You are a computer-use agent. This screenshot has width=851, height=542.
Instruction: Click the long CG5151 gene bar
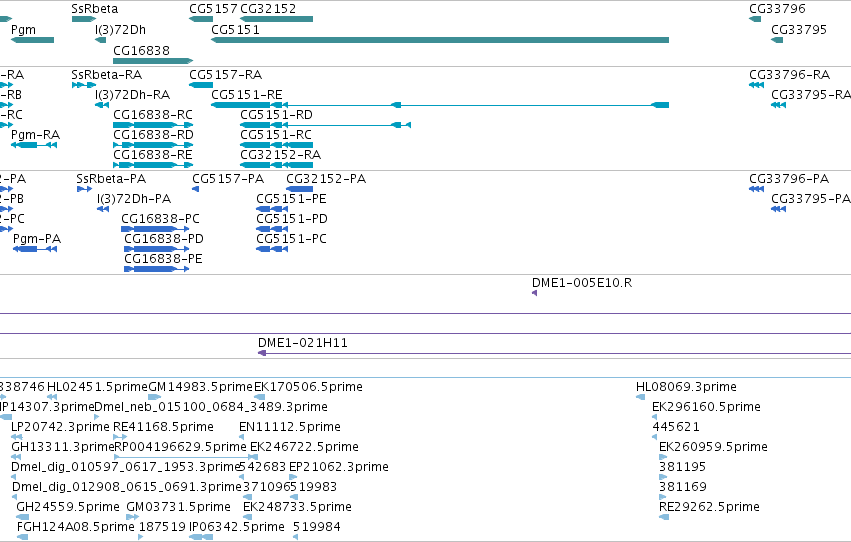(x=440, y=40)
